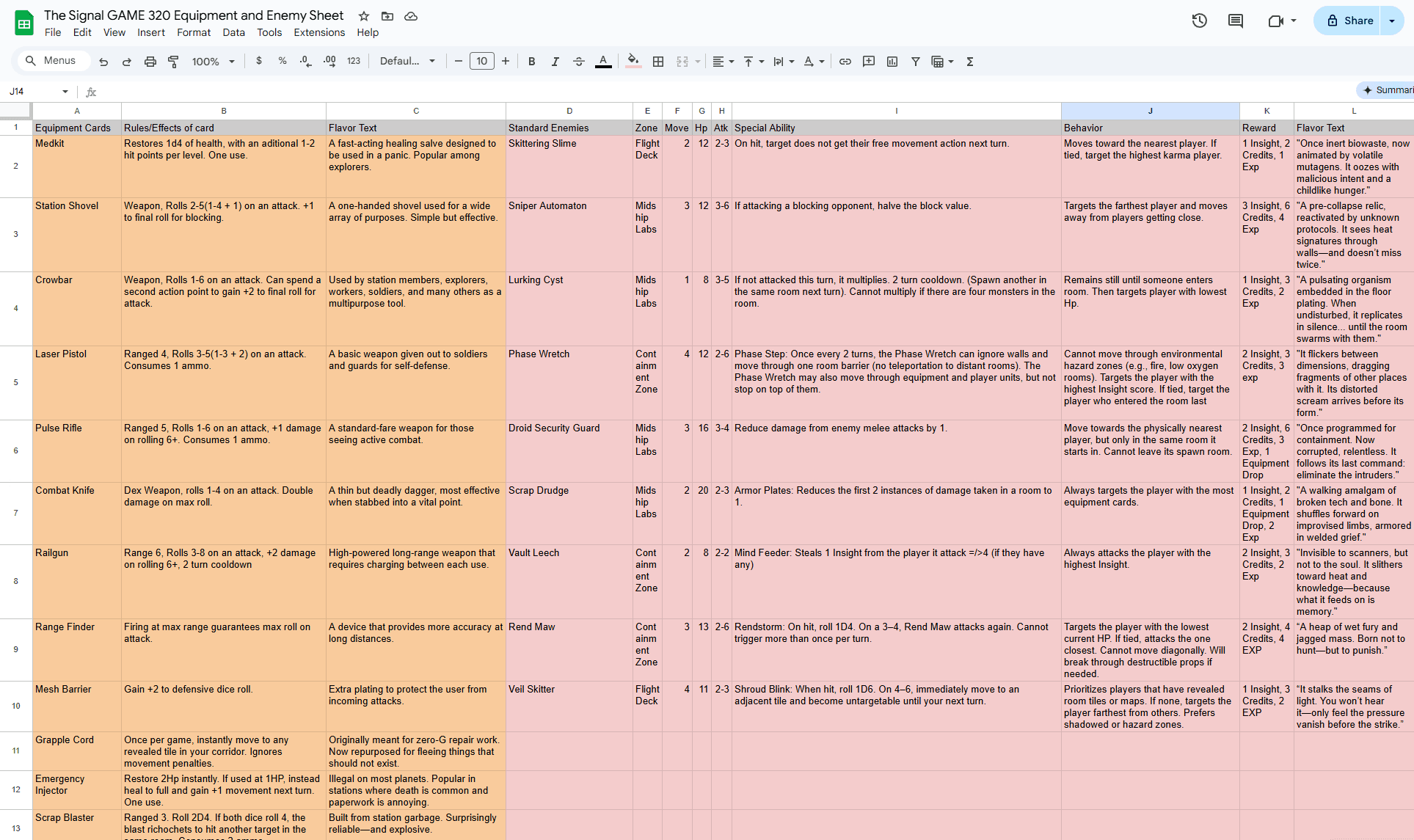This screenshot has width=1414, height=840.
Task: Open the zoom 100% dropdown
Action: tap(214, 62)
